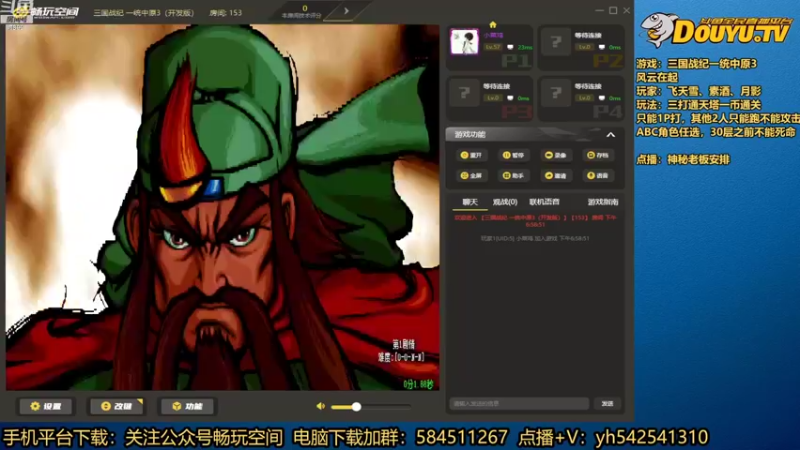Click the Douyu.TV logo overlay
This screenshot has width=800, height=450.
[x=716, y=31]
